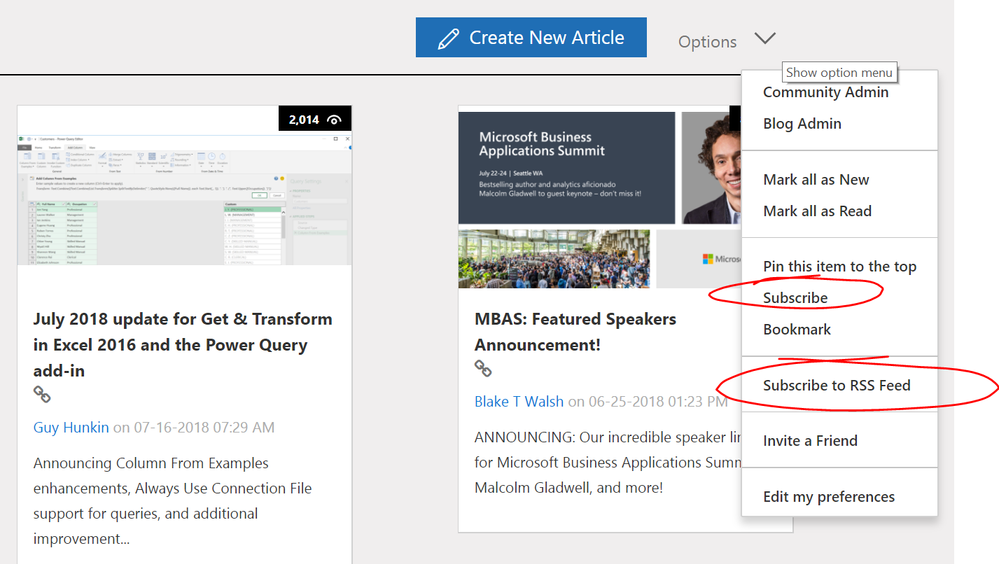Image resolution: width=999 pixels, height=564 pixels.
Task: Select Bookmark menu entry
Action: pyautogui.click(x=797, y=329)
